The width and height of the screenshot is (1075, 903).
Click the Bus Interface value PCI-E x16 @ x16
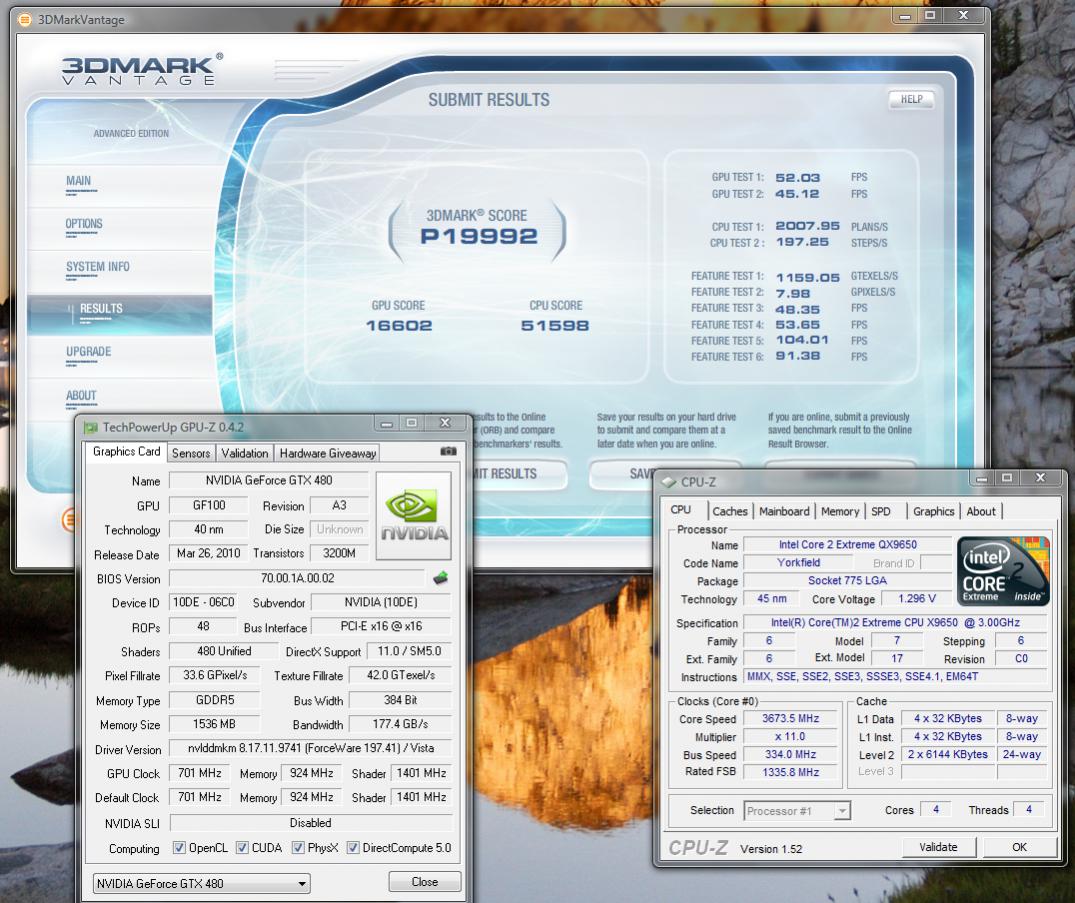[381, 627]
